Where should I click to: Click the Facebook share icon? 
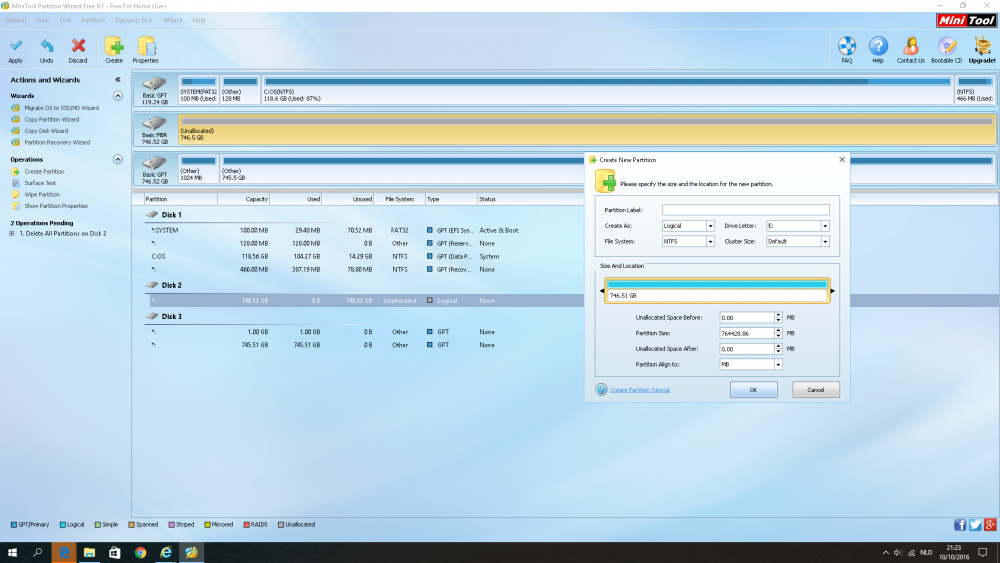(x=960, y=524)
